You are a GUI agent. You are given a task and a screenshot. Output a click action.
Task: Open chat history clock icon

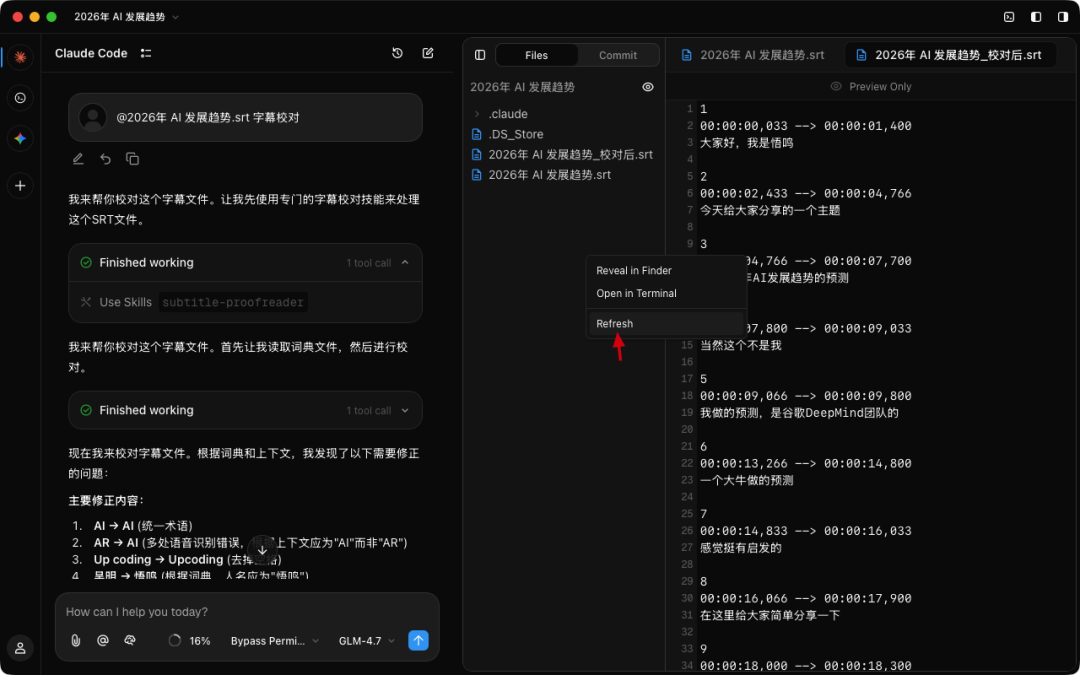pos(397,53)
